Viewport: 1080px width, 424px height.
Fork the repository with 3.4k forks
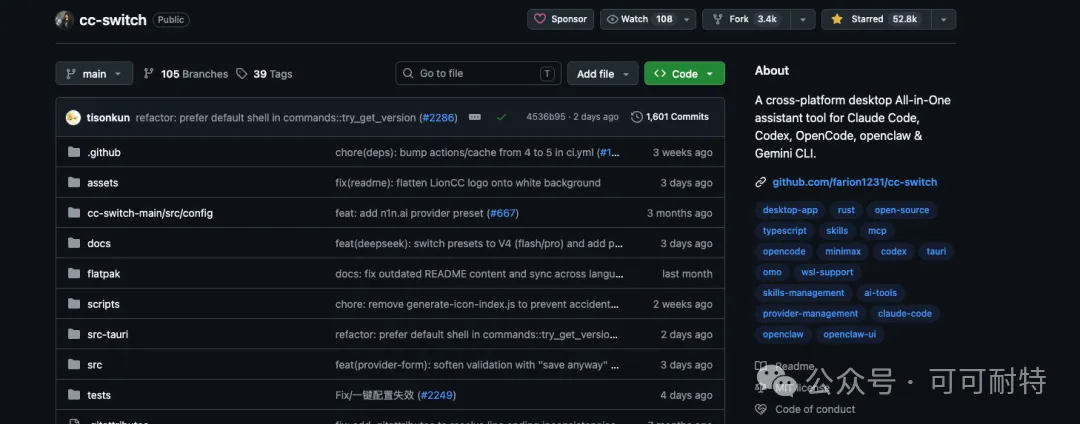[746, 19]
